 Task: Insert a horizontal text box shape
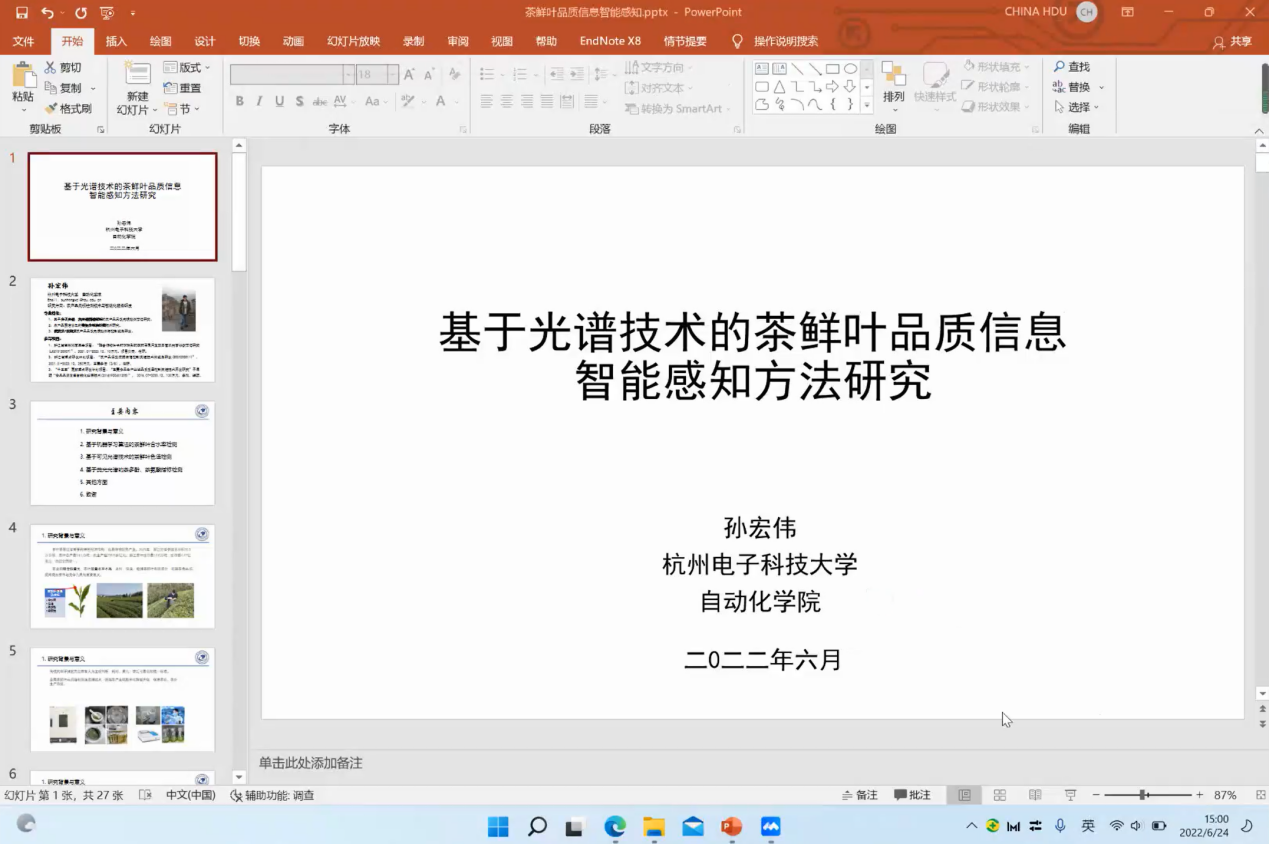(x=762, y=69)
